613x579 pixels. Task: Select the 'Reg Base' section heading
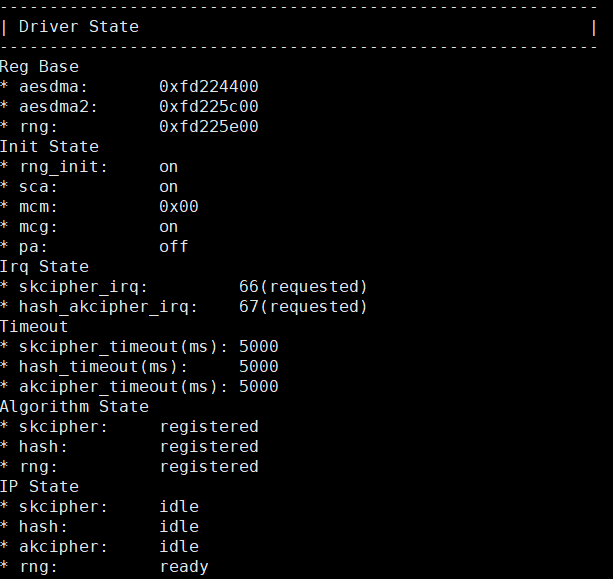39,66
